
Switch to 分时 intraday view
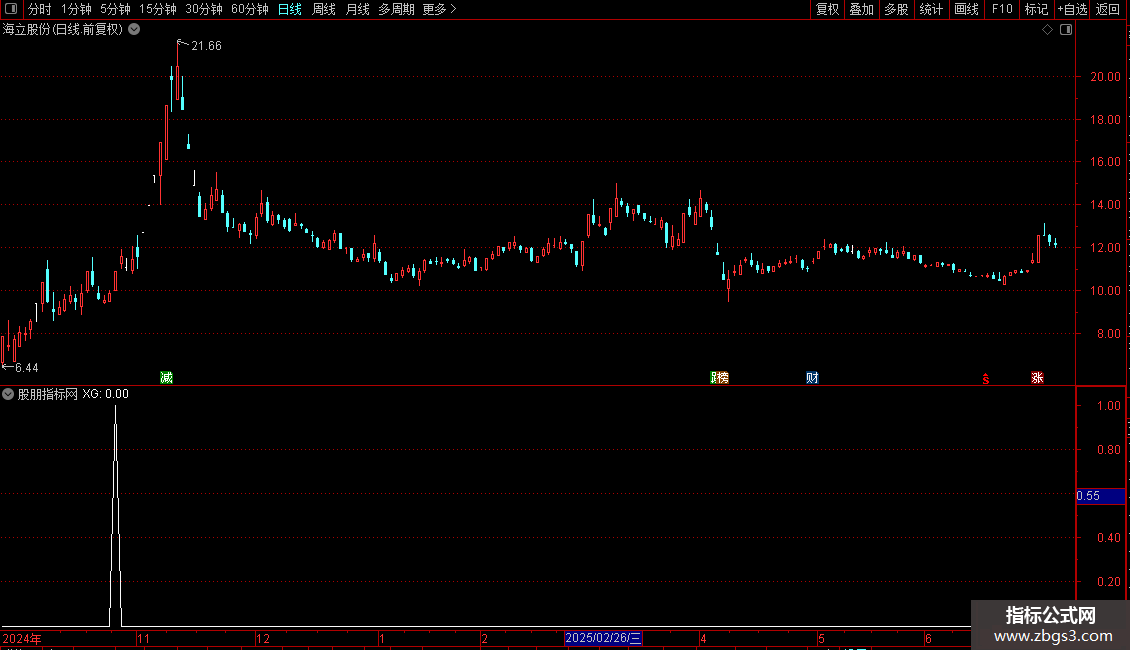click(x=40, y=9)
